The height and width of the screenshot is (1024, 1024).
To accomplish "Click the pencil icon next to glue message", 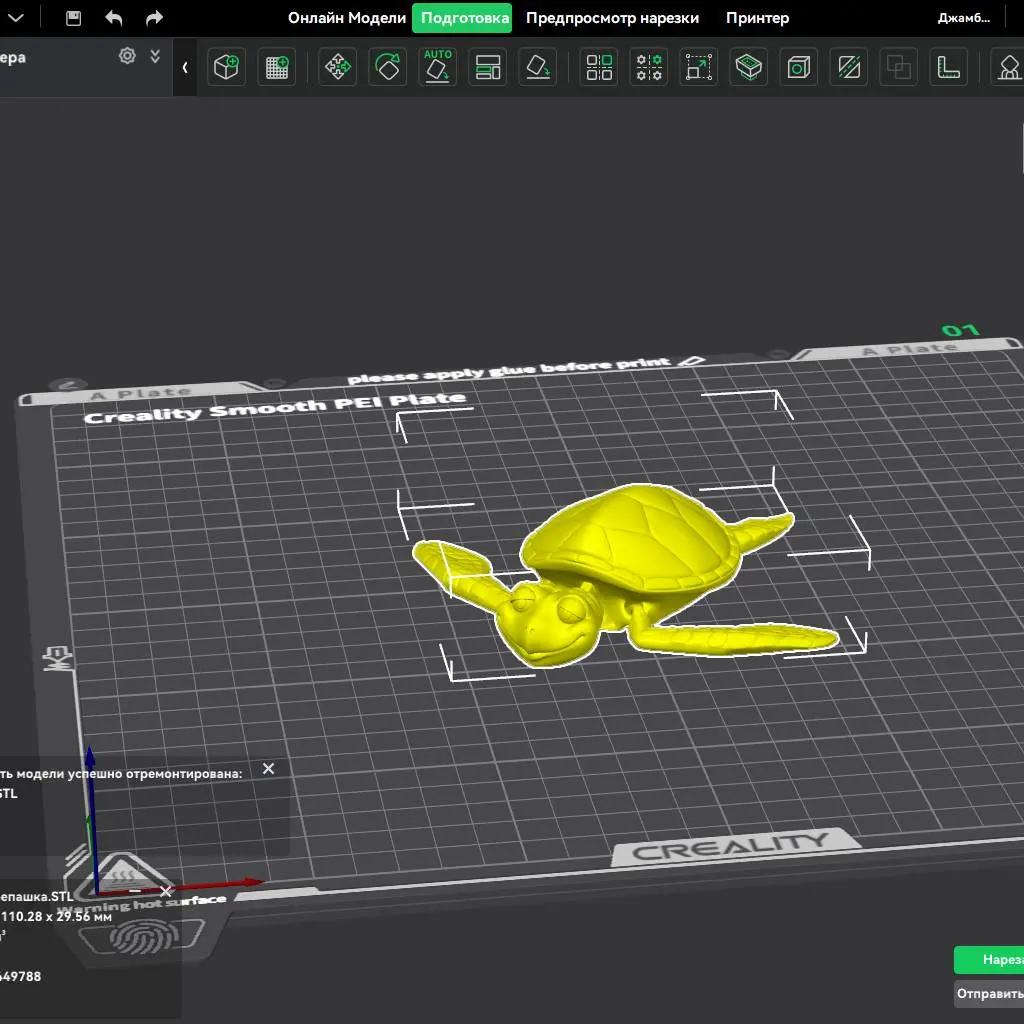I will click(692, 361).
